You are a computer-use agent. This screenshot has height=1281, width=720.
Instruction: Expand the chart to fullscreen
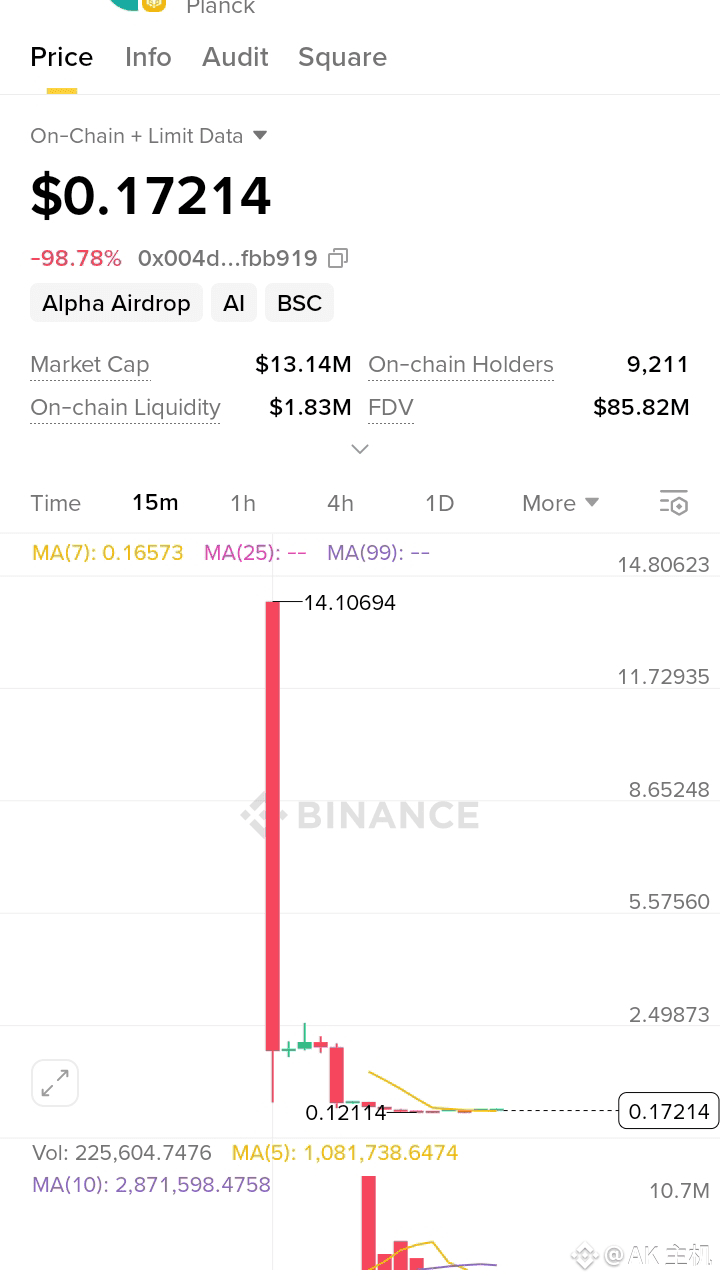click(55, 1083)
